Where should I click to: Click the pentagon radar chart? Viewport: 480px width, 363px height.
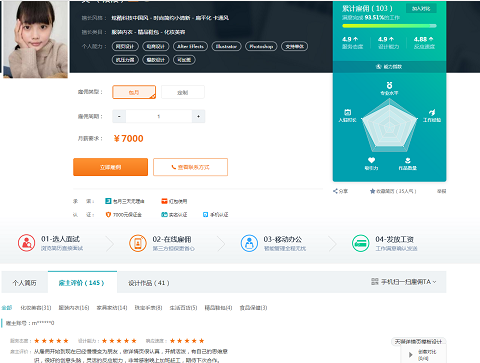(389, 126)
